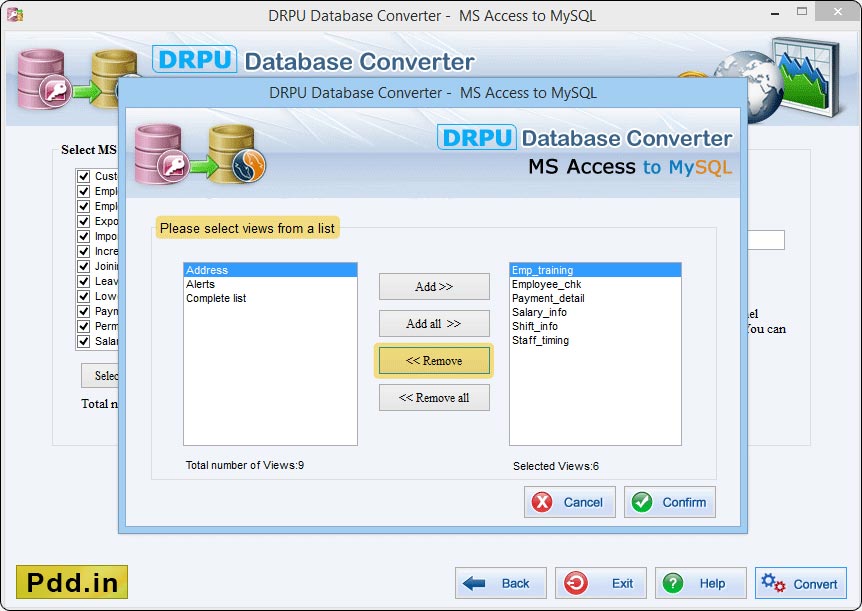Uncheck the Low table checkbox
This screenshot has width=862, height=611.
[84, 296]
